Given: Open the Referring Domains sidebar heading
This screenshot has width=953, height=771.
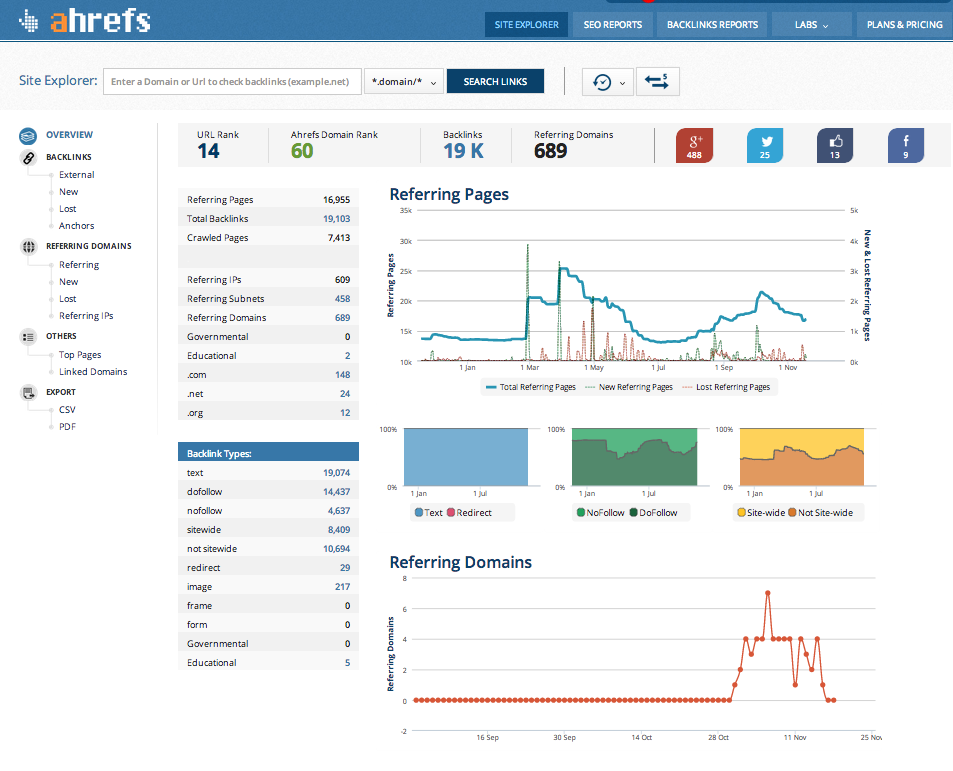Looking at the screenshot, I should point(89,246).
